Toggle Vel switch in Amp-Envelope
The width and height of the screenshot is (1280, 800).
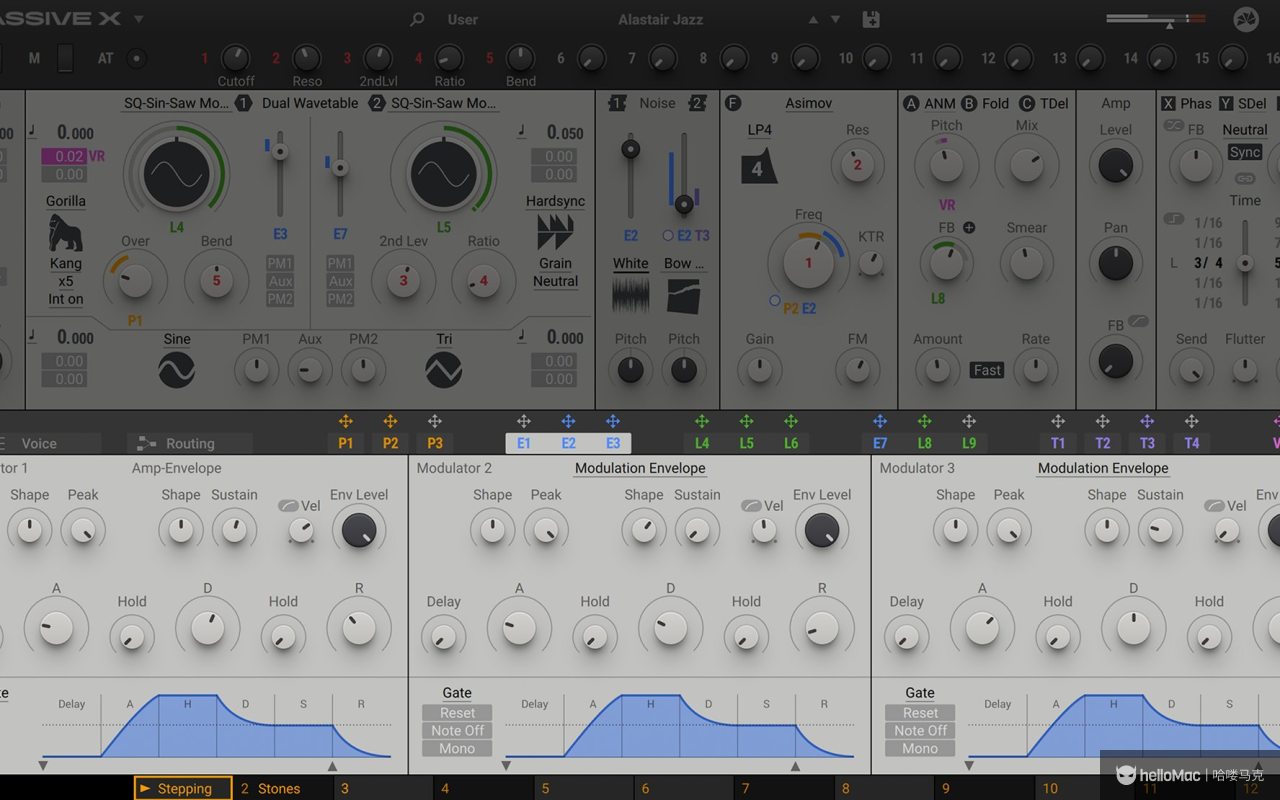tap(288, 506)
